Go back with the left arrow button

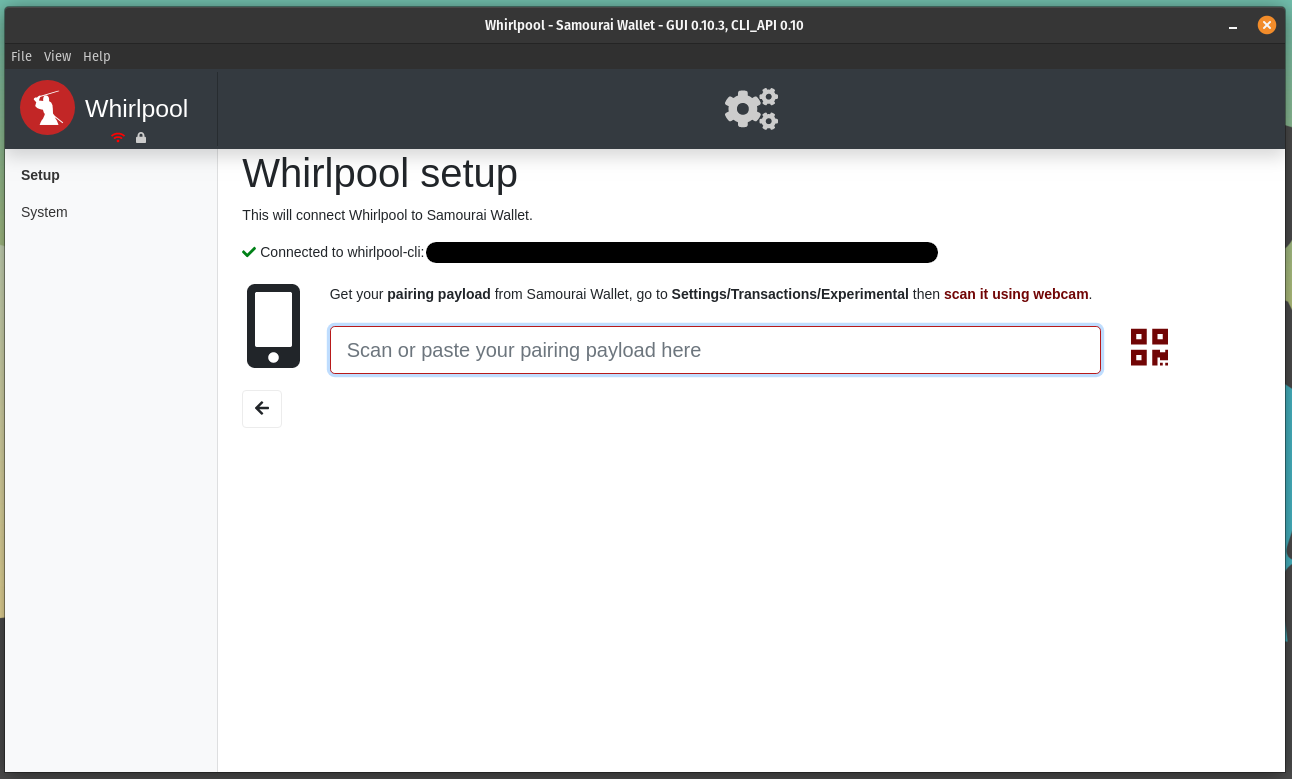[x=262, y=408]
